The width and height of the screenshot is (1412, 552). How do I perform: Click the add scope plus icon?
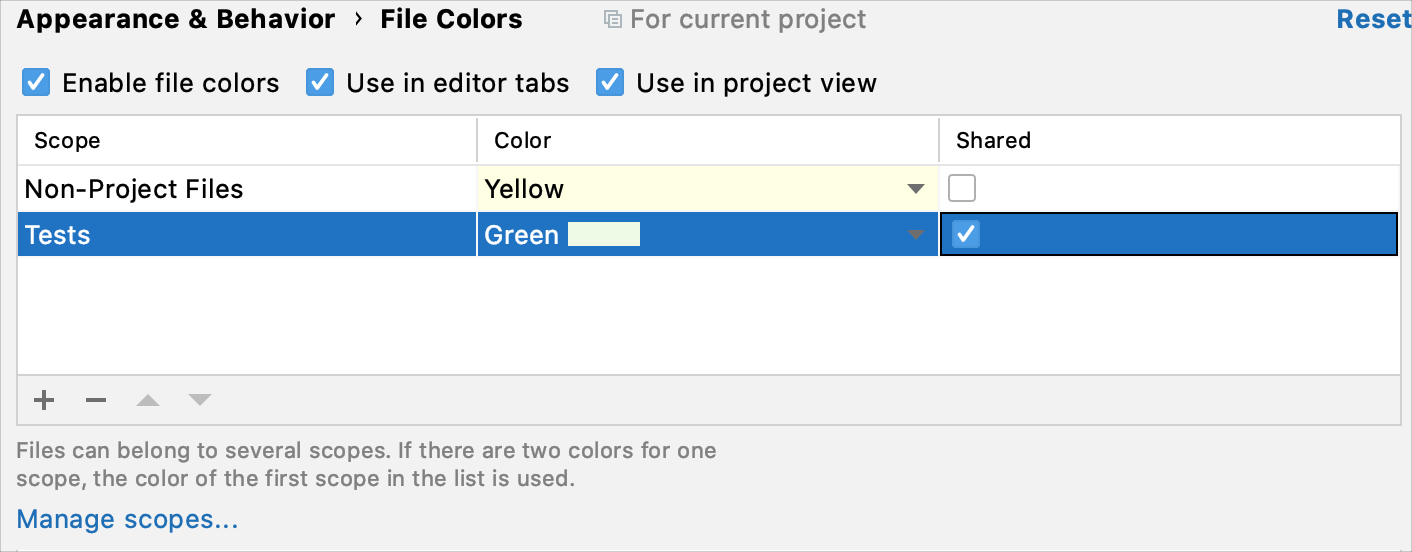(x=44, y=401)
